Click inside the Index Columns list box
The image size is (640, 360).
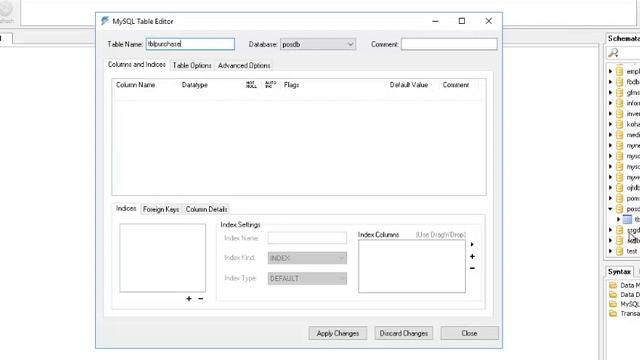point(412,266)
